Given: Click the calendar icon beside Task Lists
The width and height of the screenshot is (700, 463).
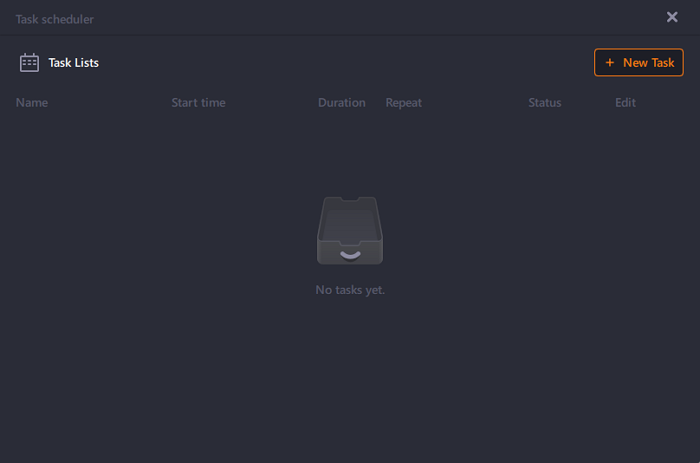Looking at the screenshot, I should [29, 63].
